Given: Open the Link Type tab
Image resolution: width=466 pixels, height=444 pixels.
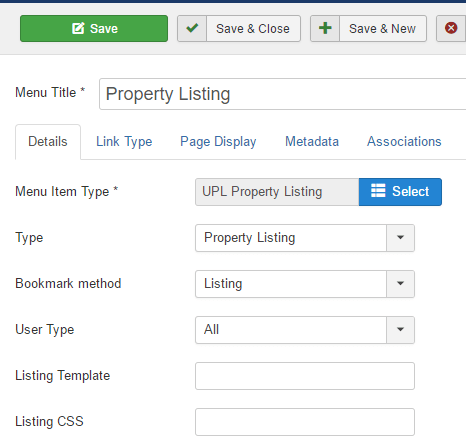Looking at the screenshot, I should (x=124, y=142).
